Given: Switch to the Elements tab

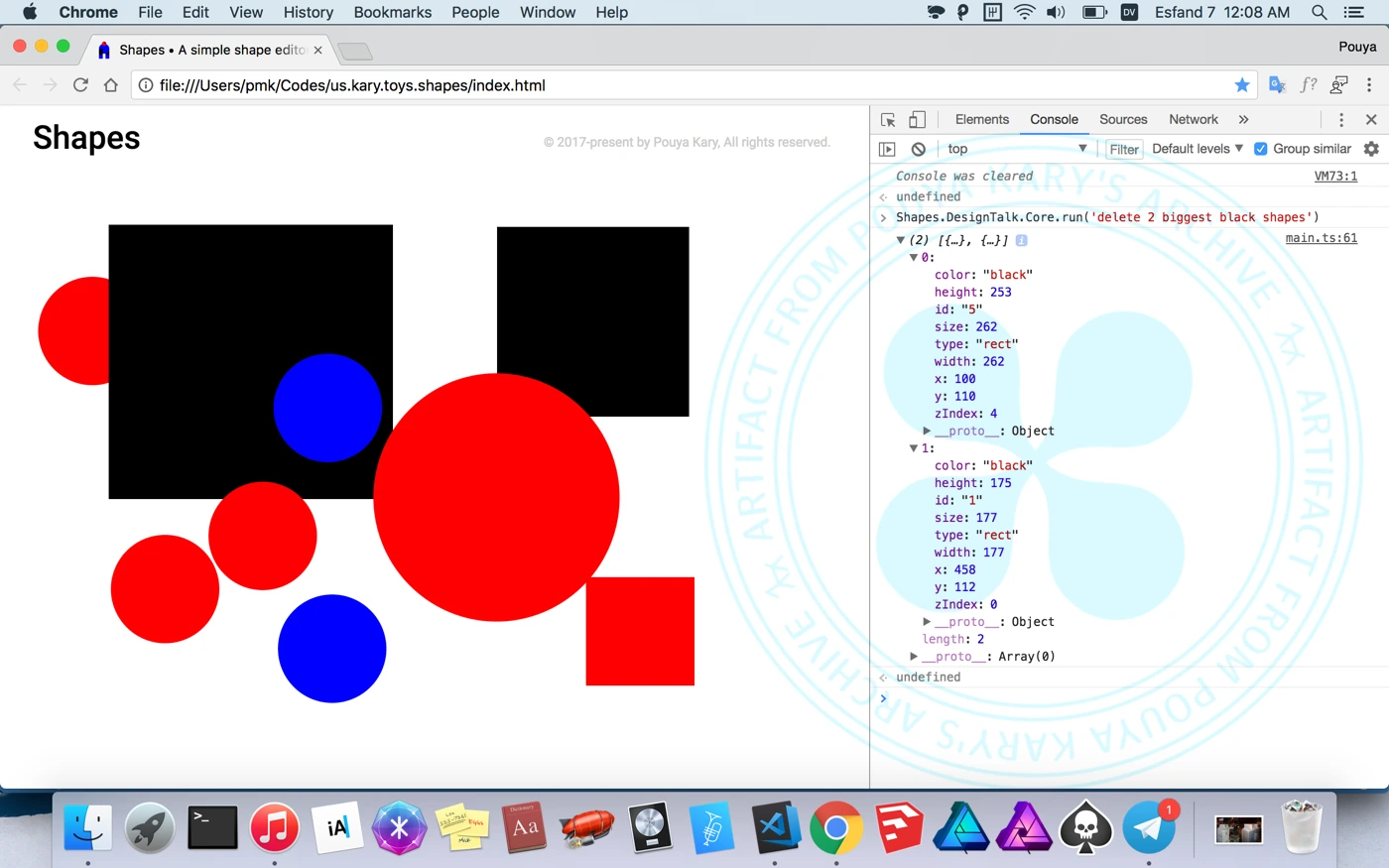Looking at the screenshot, I should 981,120.
